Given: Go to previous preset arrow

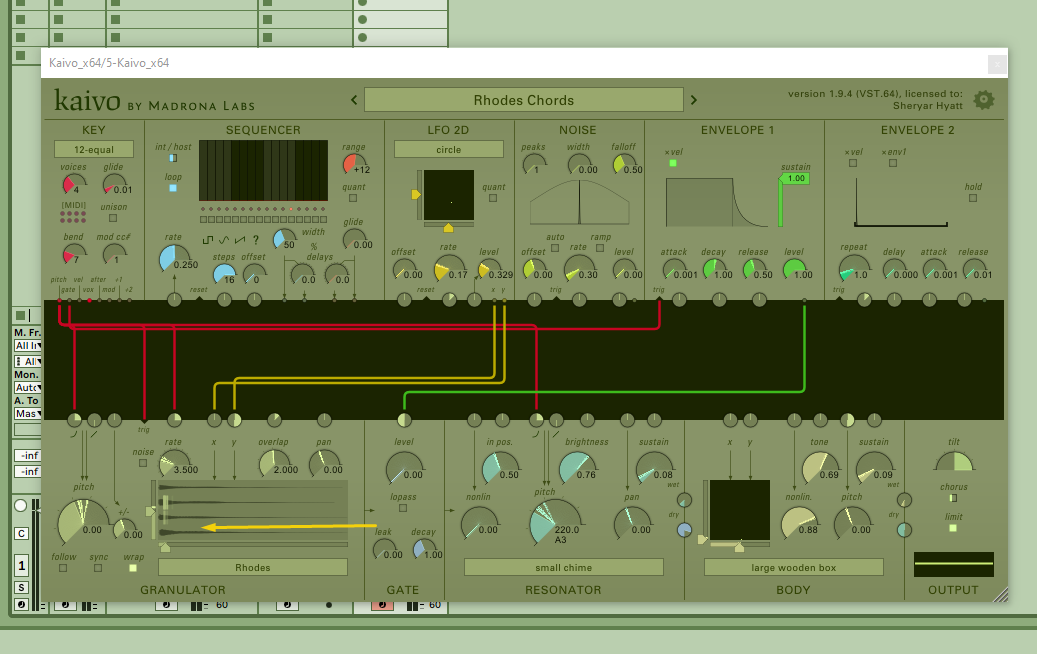Looking at the screenshot, I should point(354,100).
